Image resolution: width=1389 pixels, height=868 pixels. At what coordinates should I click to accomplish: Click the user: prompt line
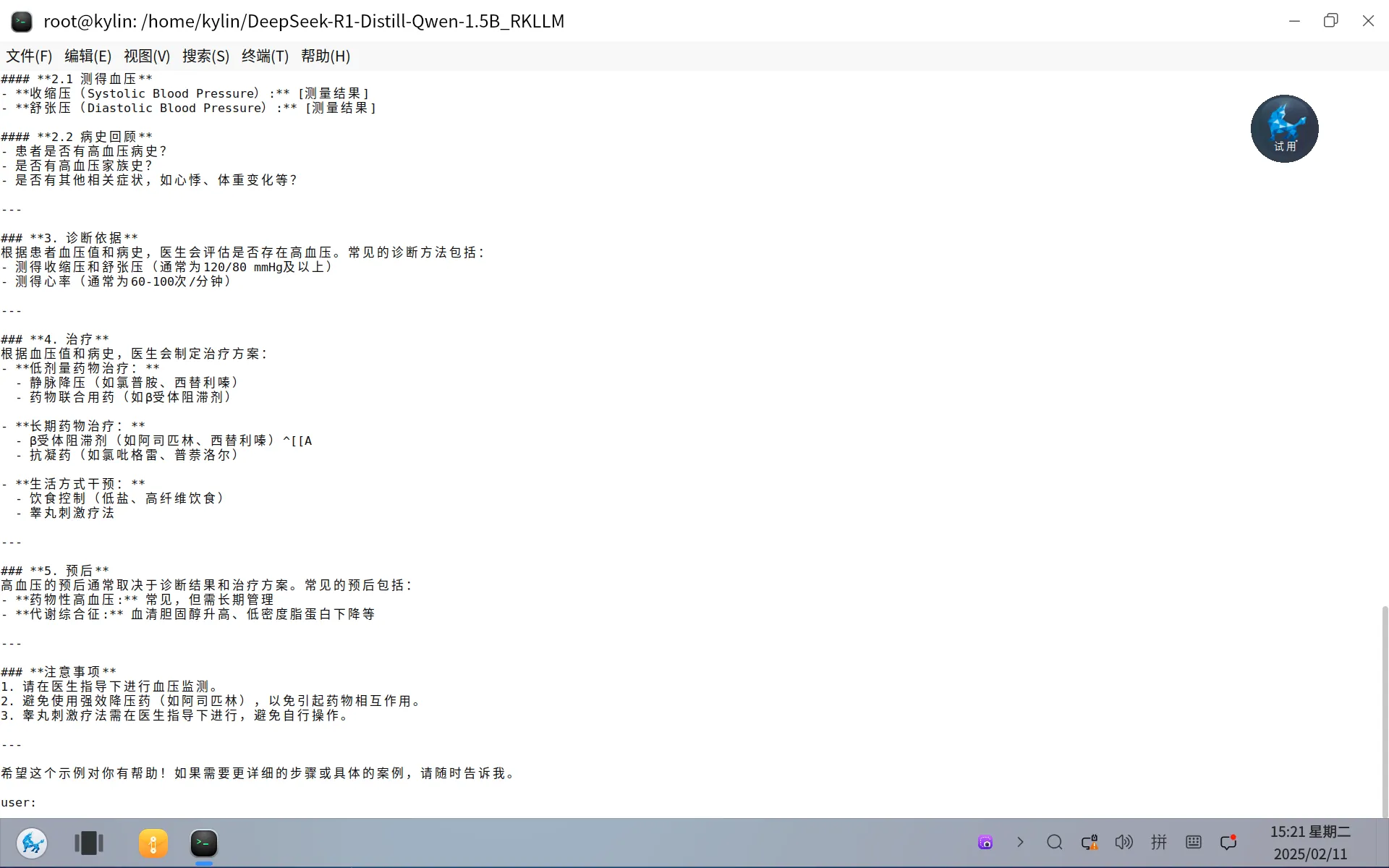(19, 802)
